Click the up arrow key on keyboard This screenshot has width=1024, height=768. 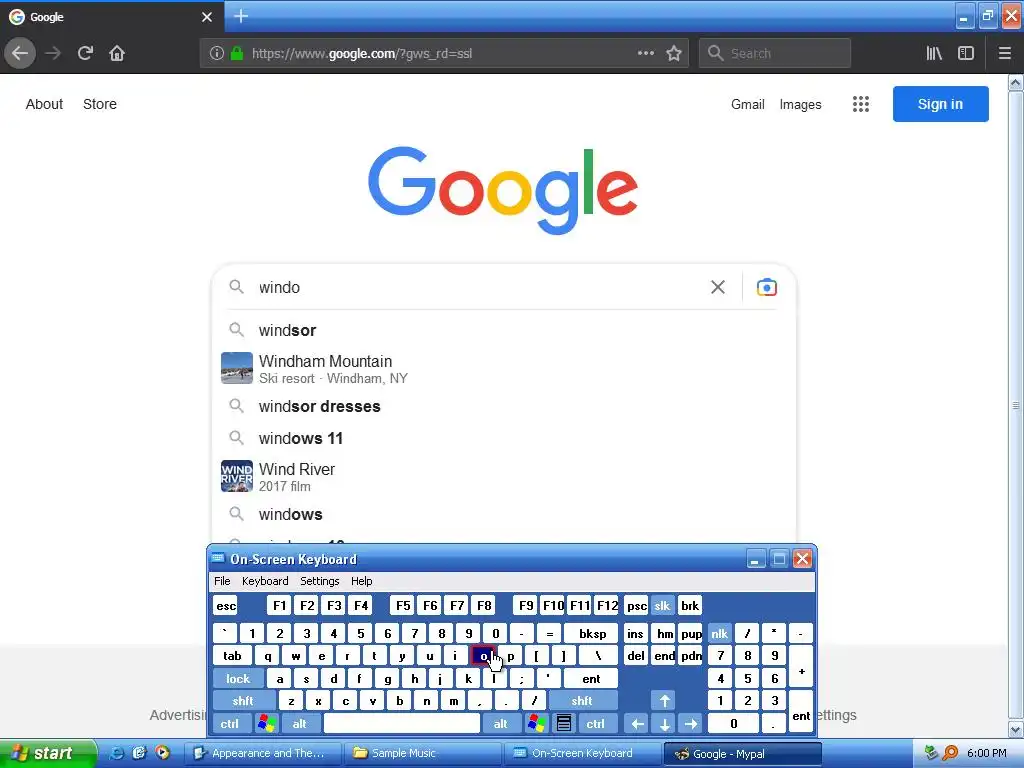664,701
